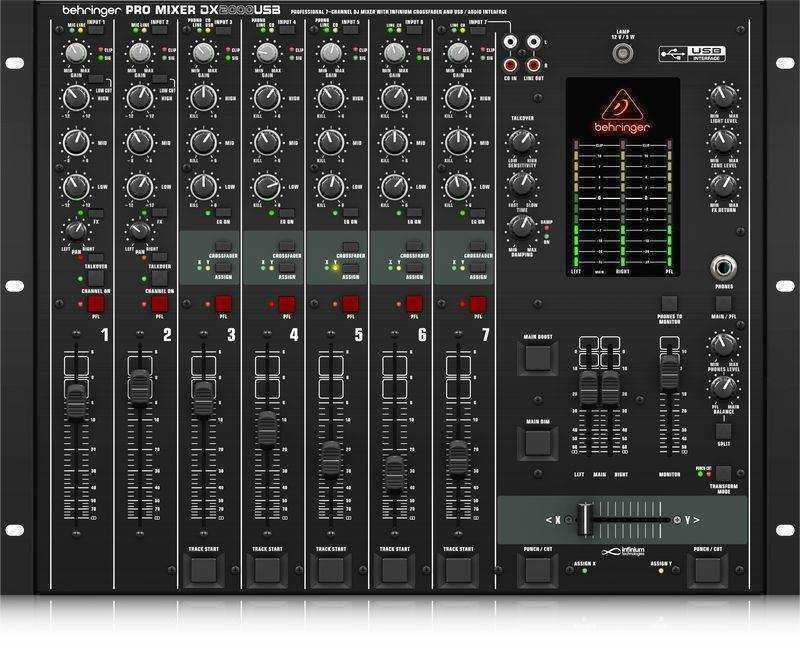The height and width of the screenshot is (647, 800).
Task: Enable Talkover on channel 1
Action: [96, 258]
